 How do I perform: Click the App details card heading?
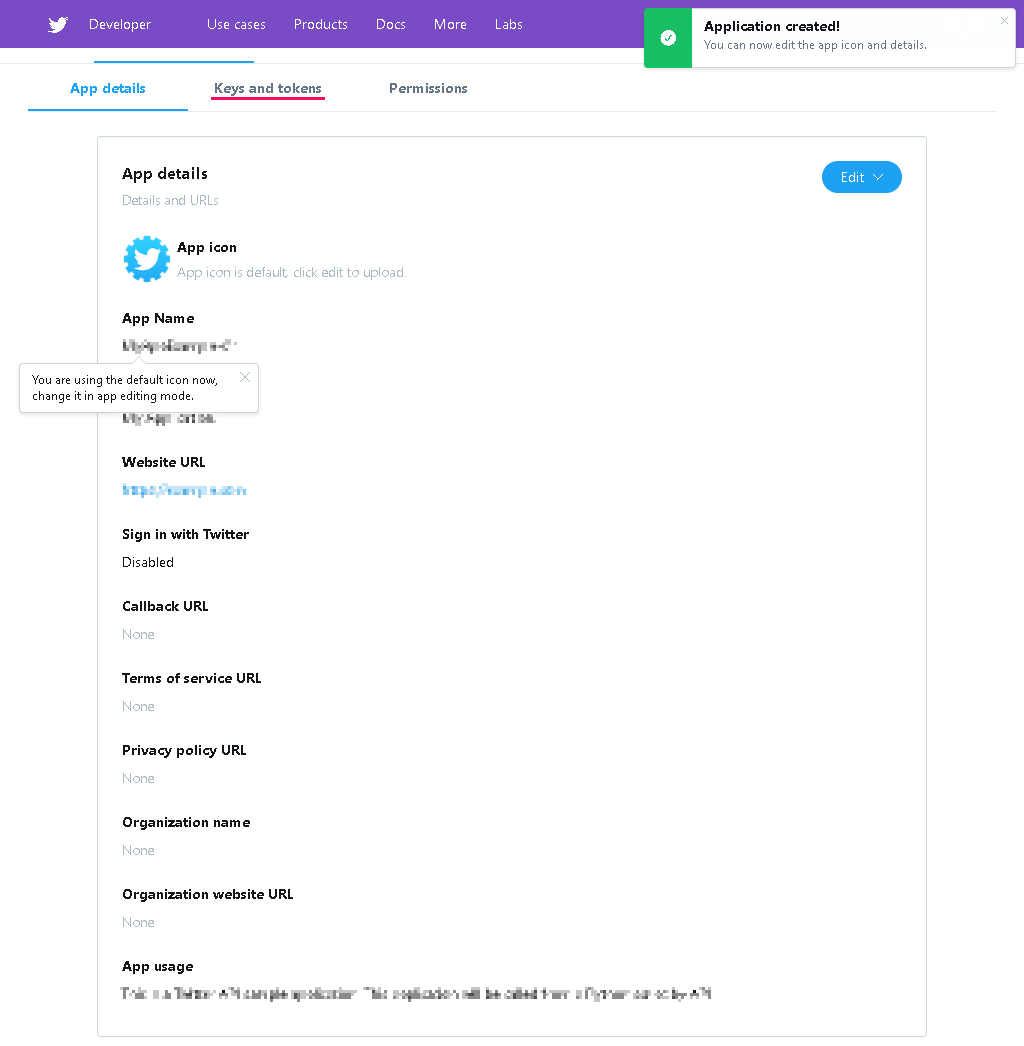tap(165, 174)
